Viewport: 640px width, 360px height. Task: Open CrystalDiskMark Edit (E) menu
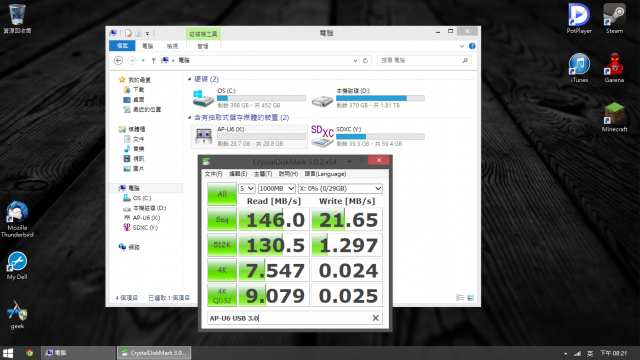coord(238,174)
